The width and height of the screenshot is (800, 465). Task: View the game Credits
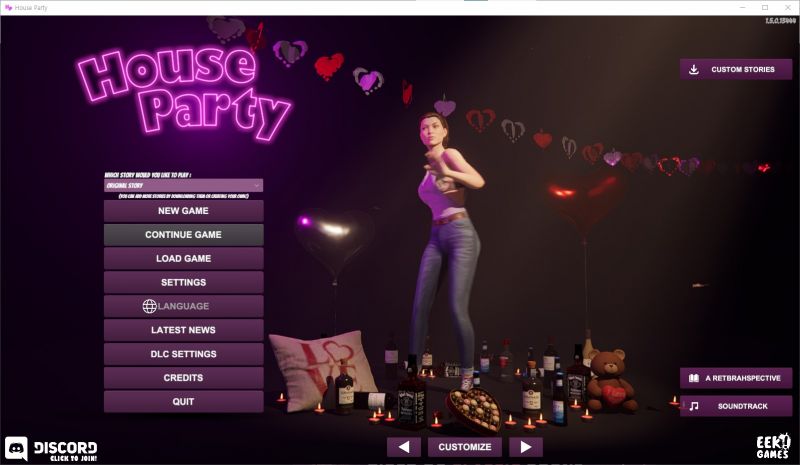point(183,378)
